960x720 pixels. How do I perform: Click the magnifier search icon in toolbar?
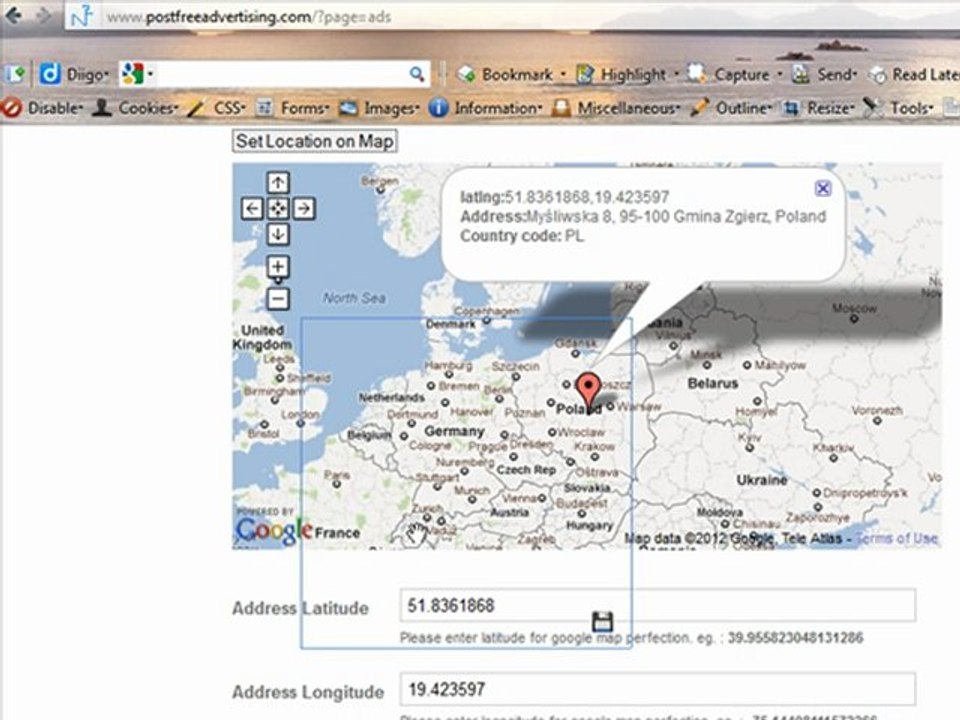coord(417,74)
